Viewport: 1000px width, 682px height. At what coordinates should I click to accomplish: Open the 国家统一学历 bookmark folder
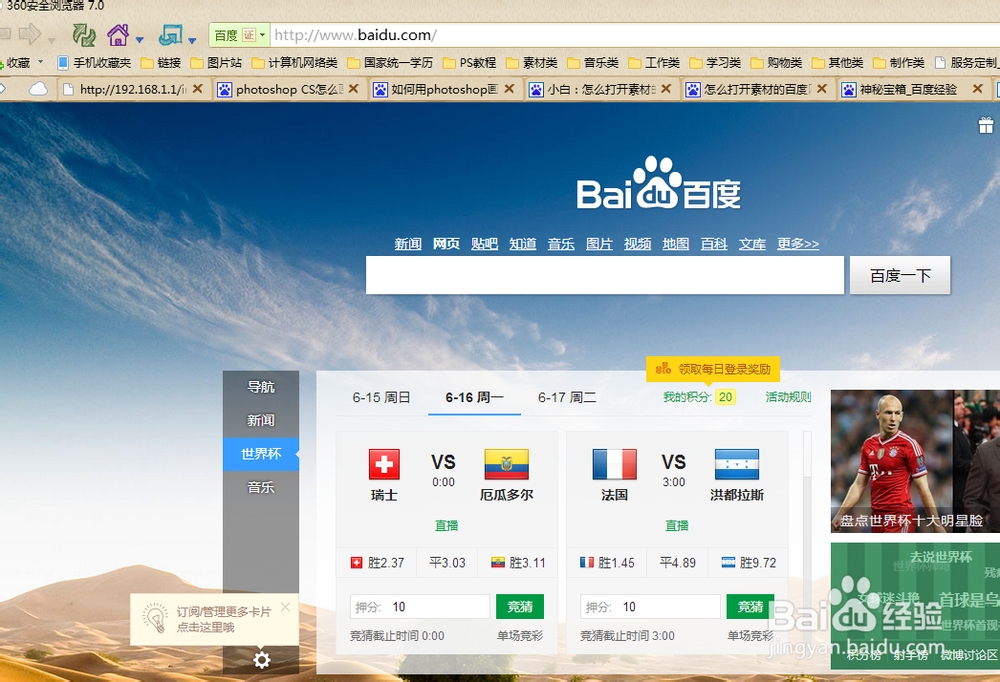[x=390, y=63]
